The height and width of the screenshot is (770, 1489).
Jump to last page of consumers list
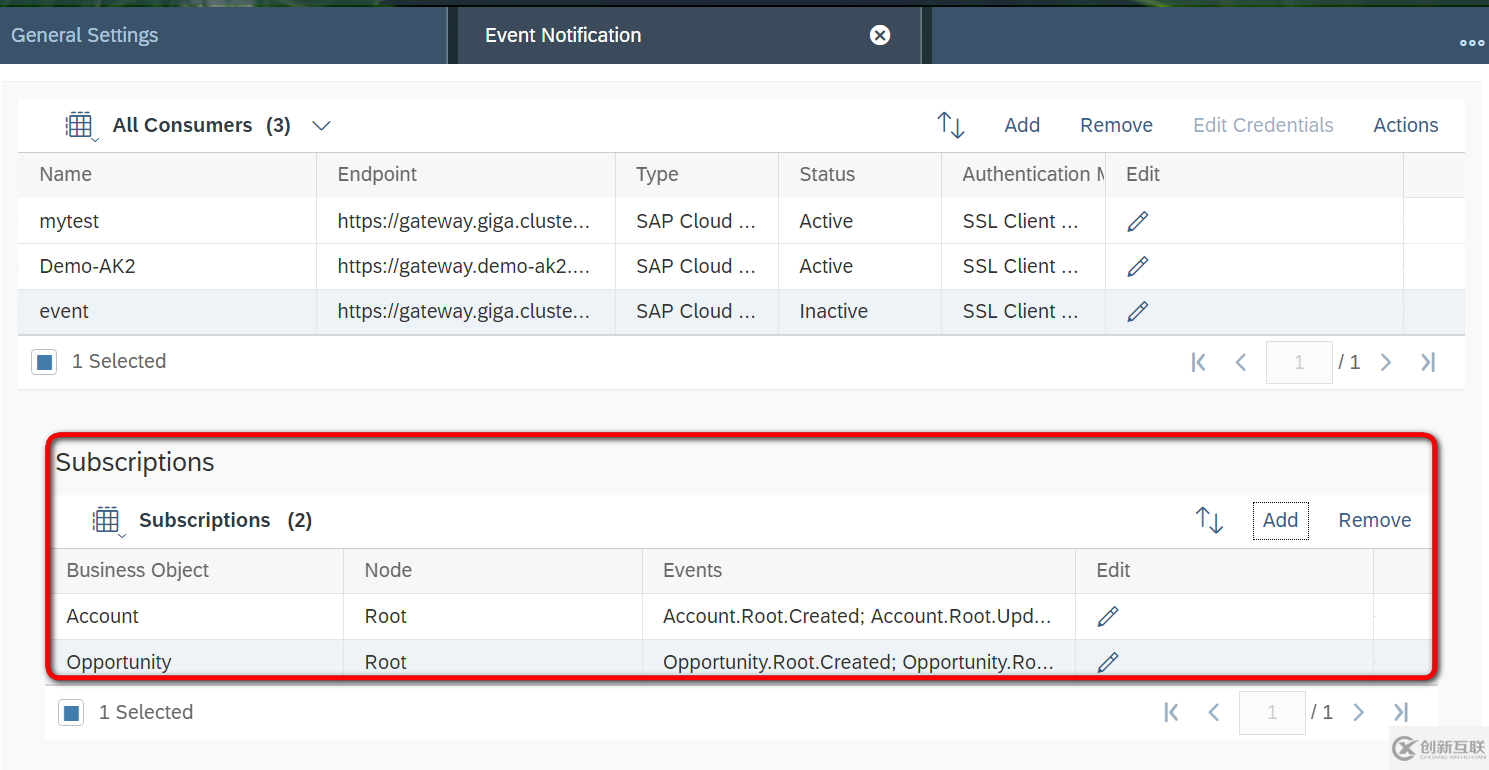[x=1428, y=361]
